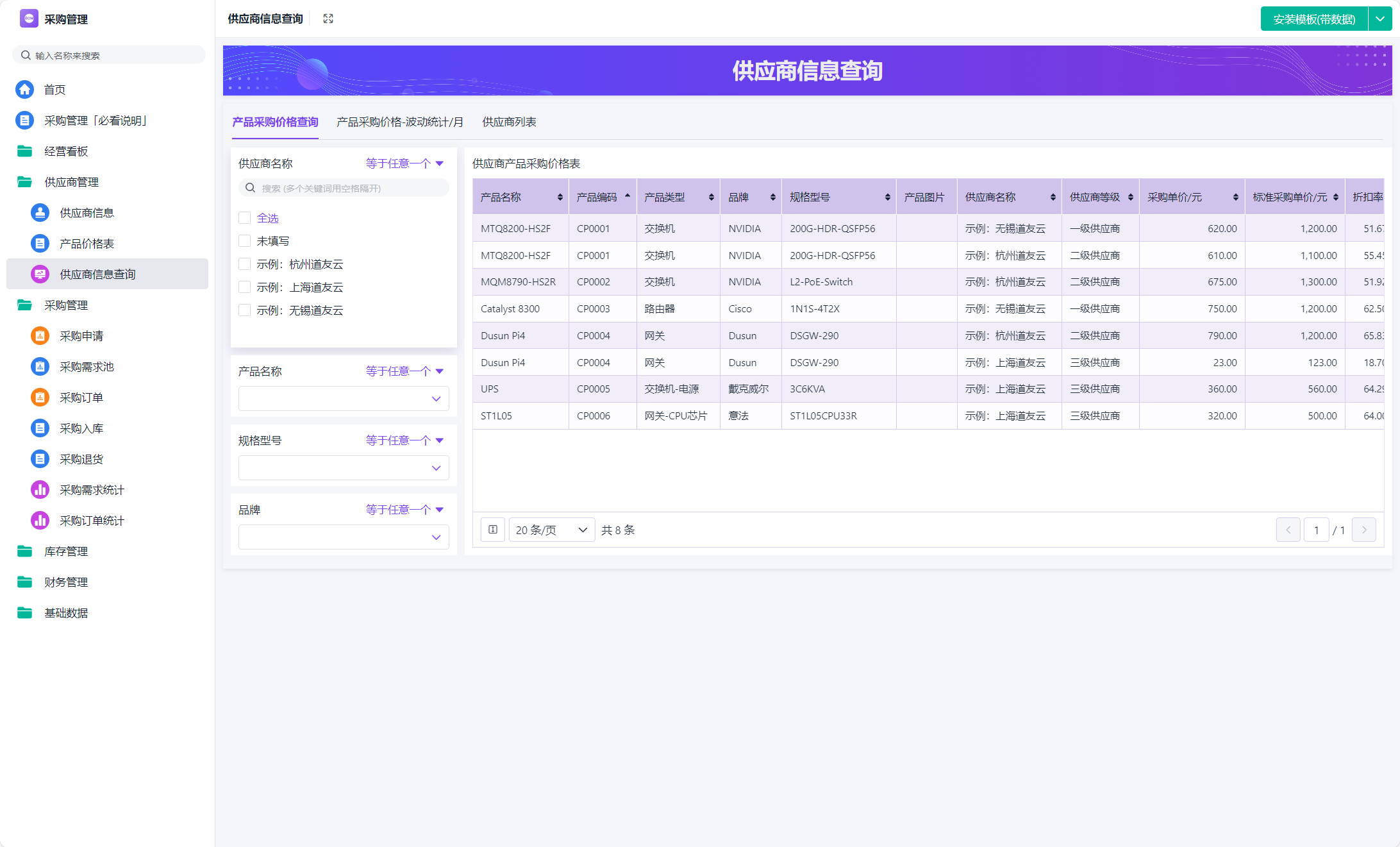Image resolution: width=1400 pixels, height=847 pixels.
Task: Open 供应商信息 sidebar icon
Action: click(40, 213)
